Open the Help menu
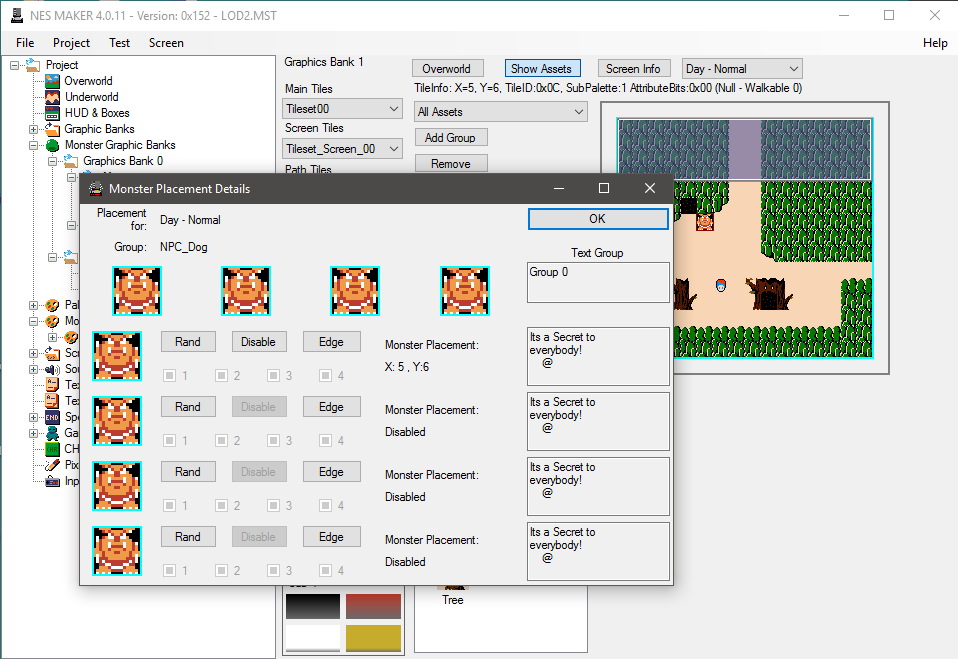The image size is (958, 659). click(x=935, y=43)
